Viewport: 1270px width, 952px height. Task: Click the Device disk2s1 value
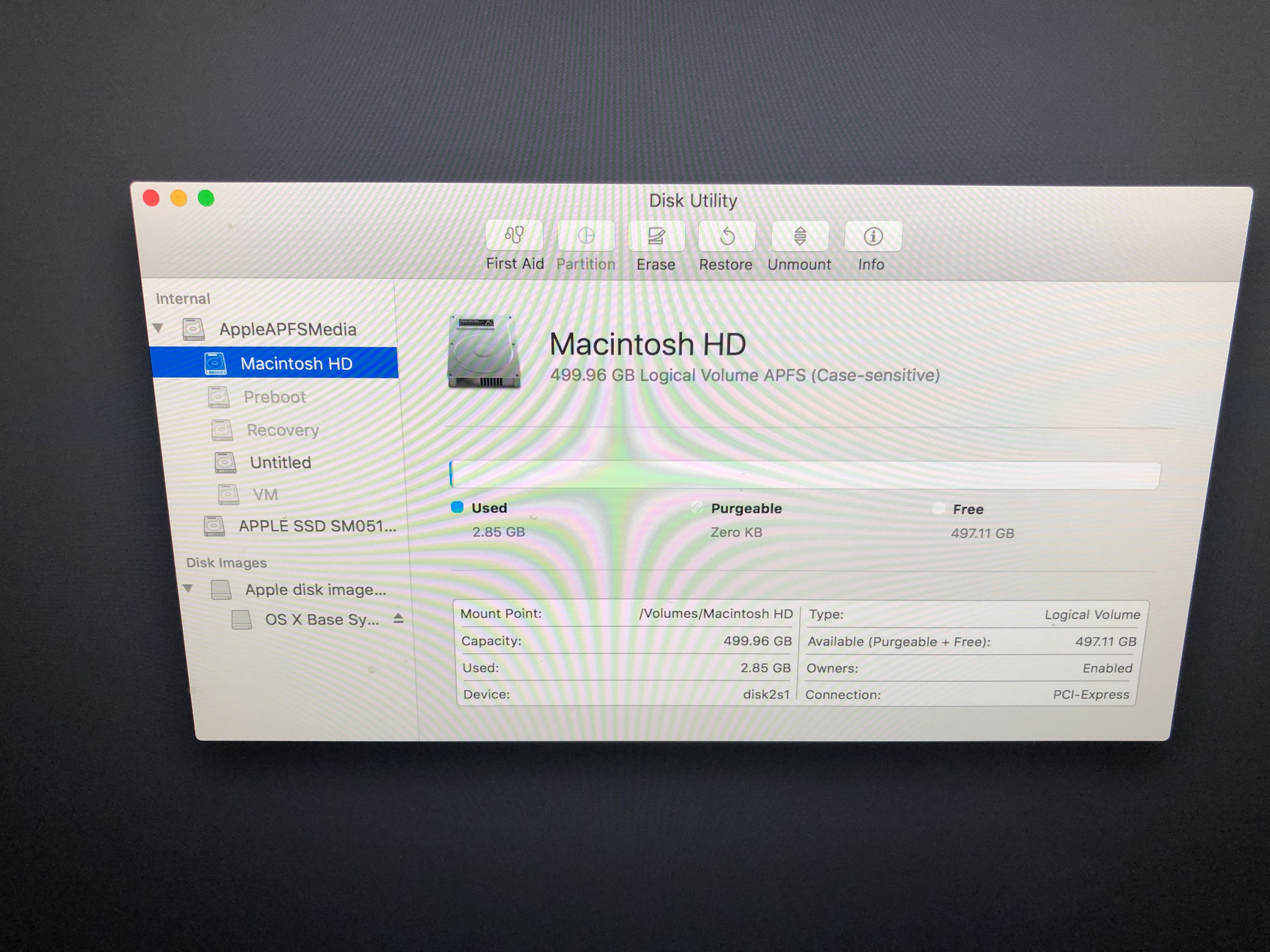(x=766, y=694)
